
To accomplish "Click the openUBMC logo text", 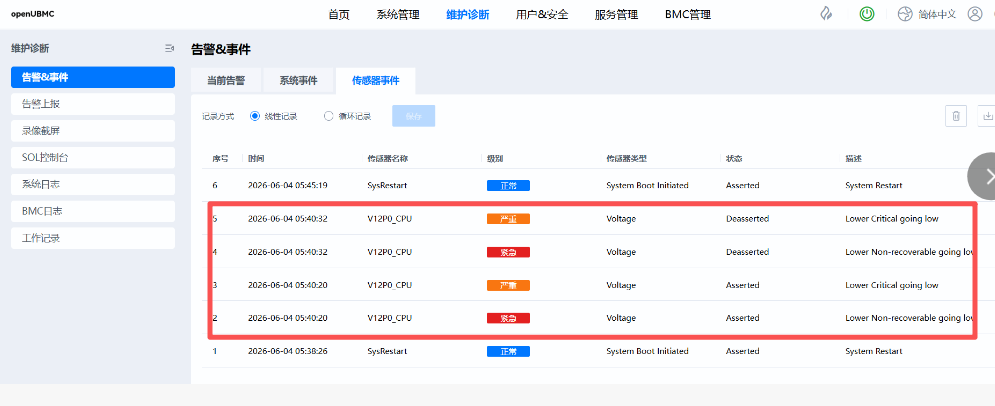I will click(32, 14).
